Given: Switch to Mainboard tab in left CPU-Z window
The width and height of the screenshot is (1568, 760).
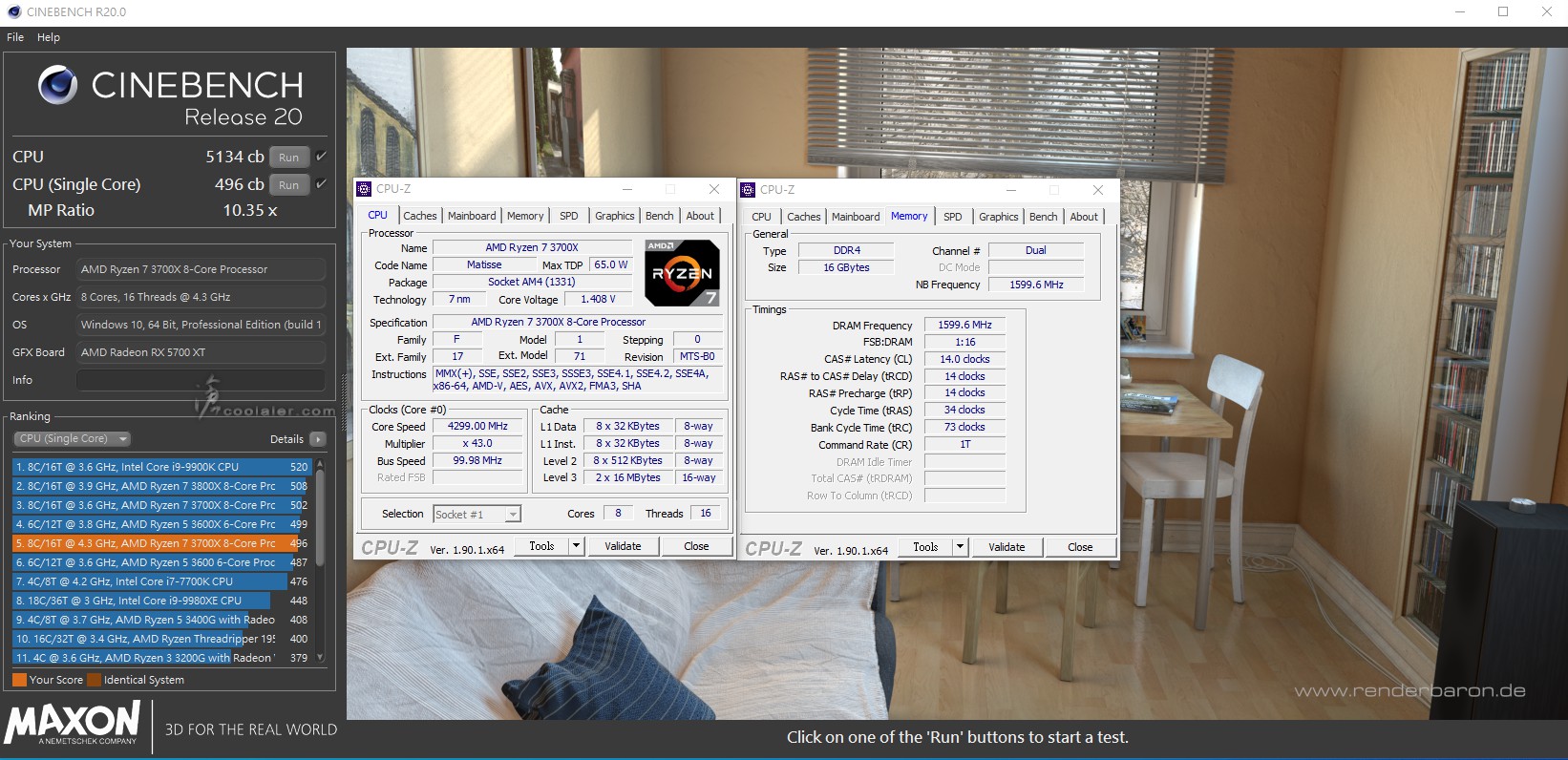Looking at the screenshot, I should click(x=472, y=216).
